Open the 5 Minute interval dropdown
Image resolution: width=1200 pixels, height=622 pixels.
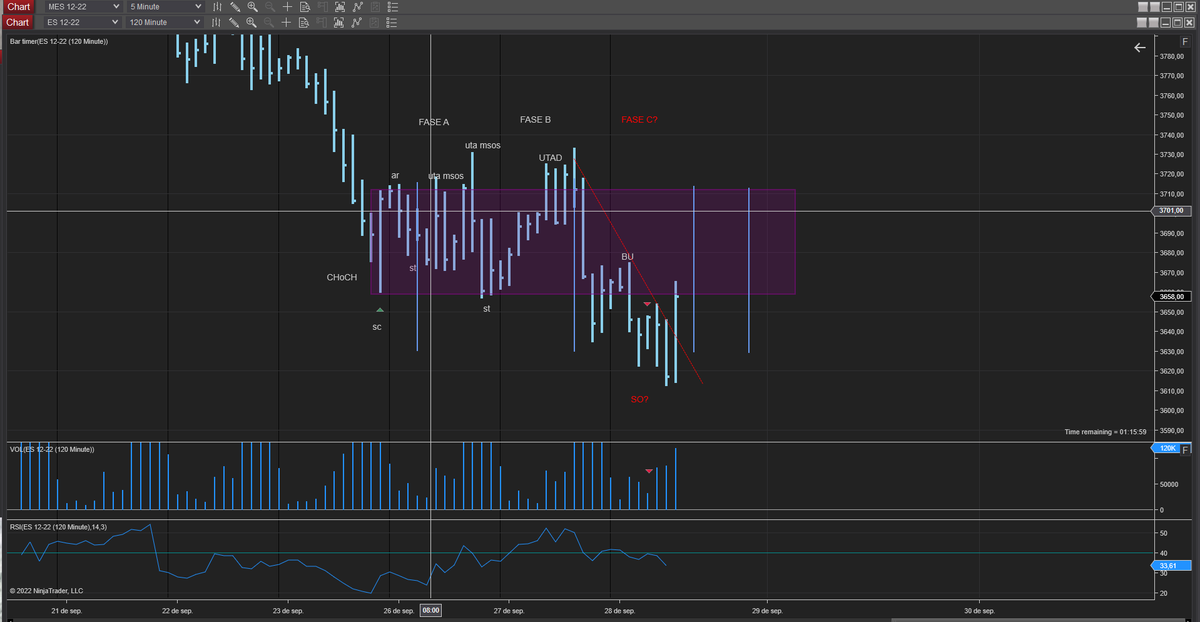[x=165, y=7]
